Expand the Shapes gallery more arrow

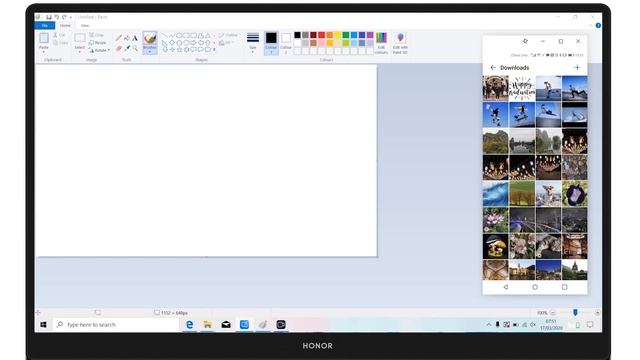pos(214,50)
